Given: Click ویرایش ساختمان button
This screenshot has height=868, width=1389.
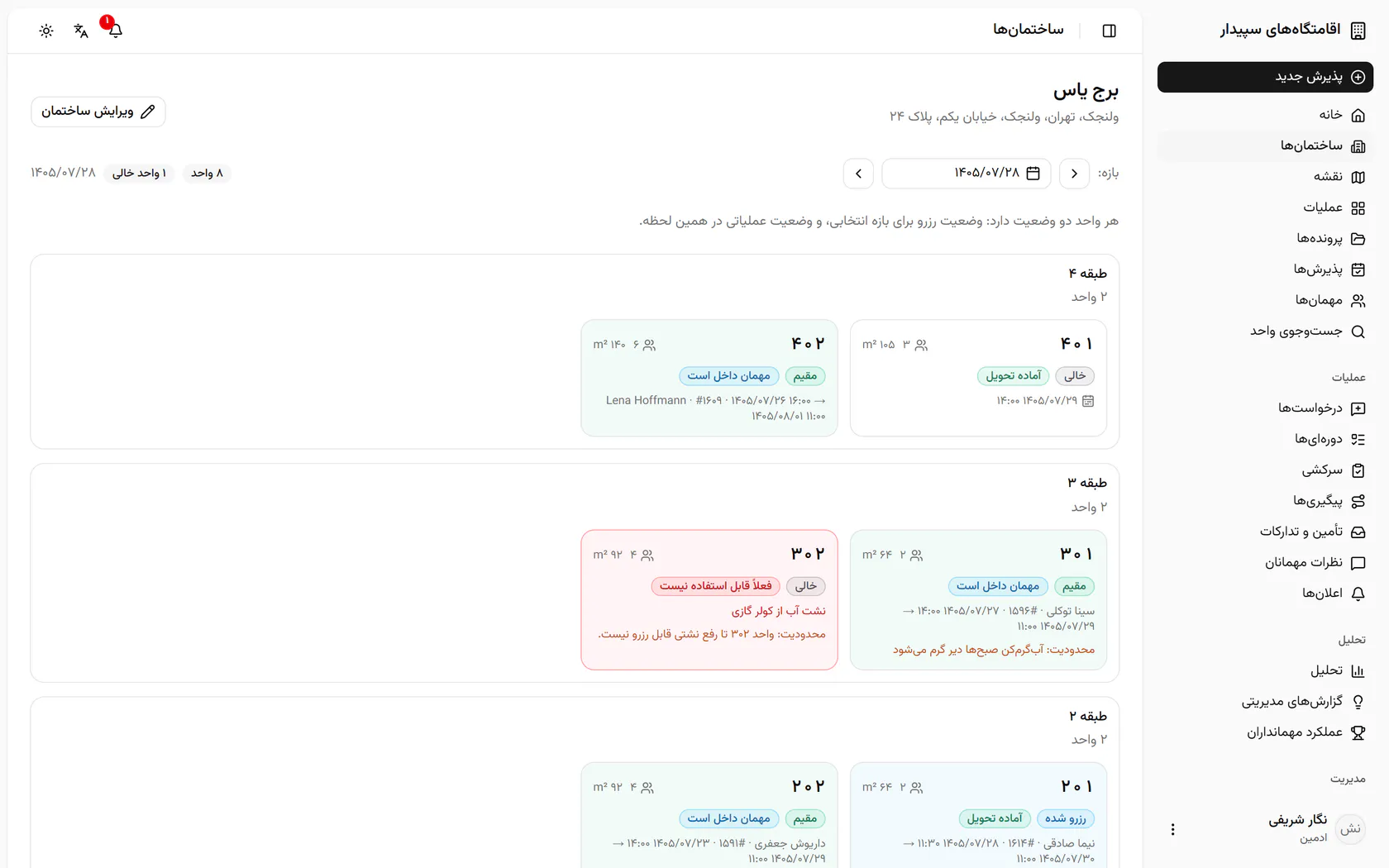Looking at the screenshot, I should 98,112.
